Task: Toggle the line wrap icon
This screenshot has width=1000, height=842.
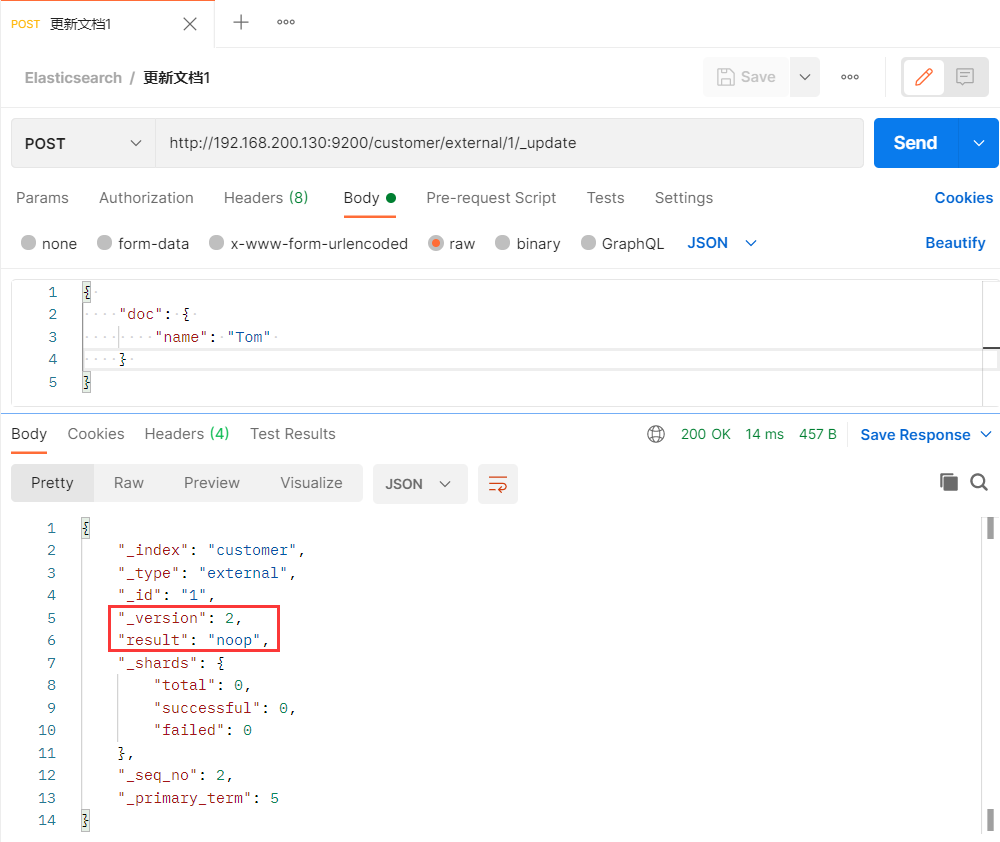Action: pos(497,484)
